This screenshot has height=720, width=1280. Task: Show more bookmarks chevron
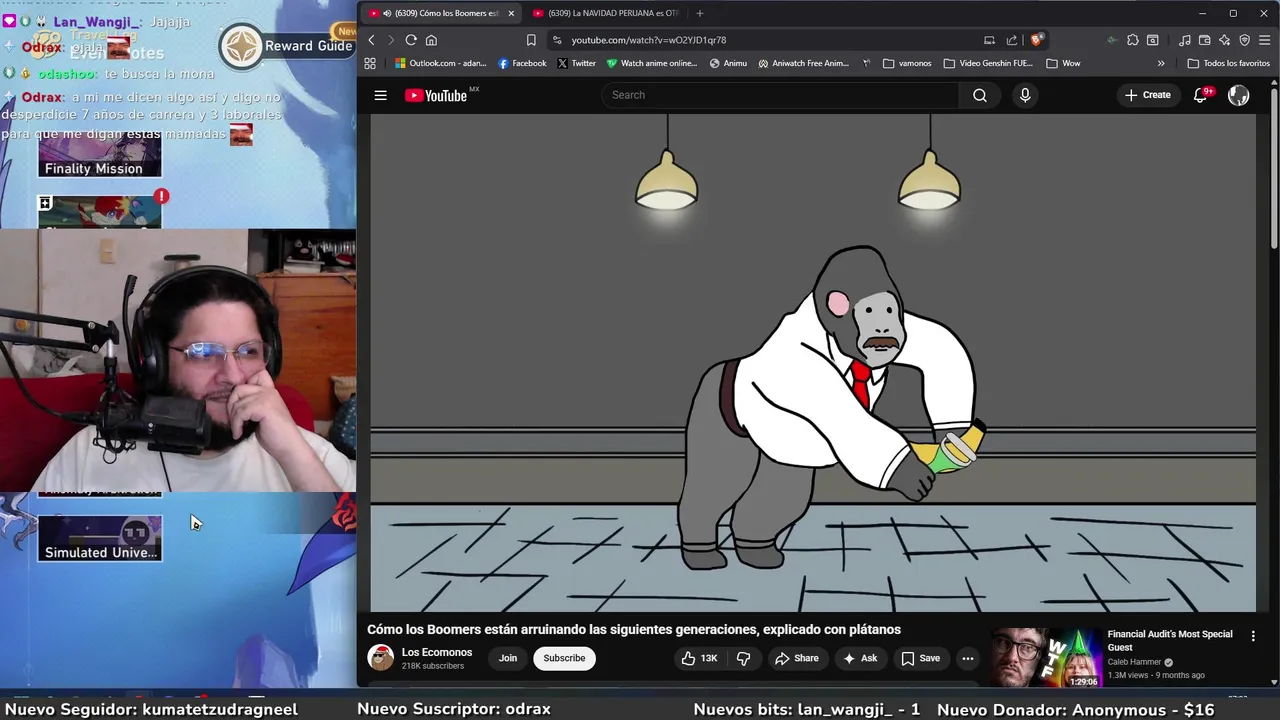point(1161,63)
